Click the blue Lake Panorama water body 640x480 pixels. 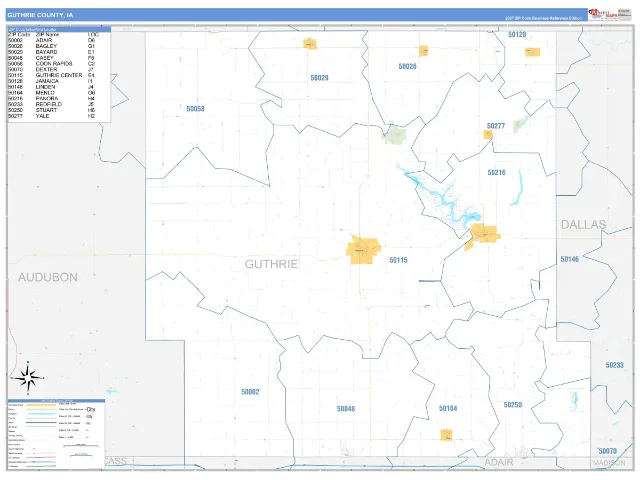(x=445, y=200)
